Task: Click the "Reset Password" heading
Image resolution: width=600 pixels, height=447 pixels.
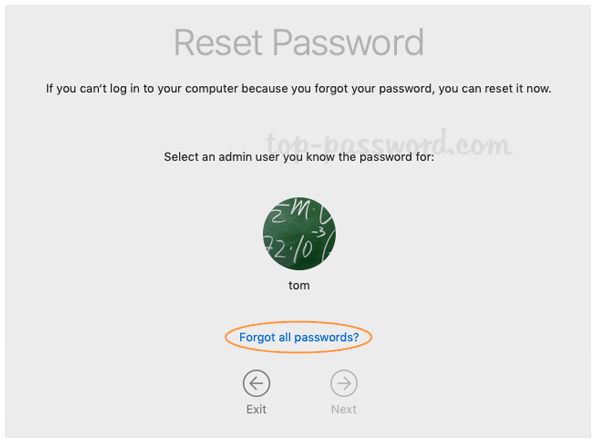Action: pos(299,42)
